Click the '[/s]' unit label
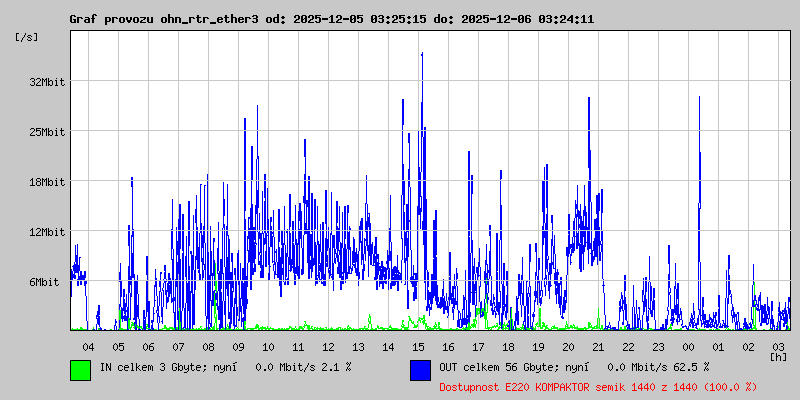This screenshot has height=400, width=800. pos(27,37)
